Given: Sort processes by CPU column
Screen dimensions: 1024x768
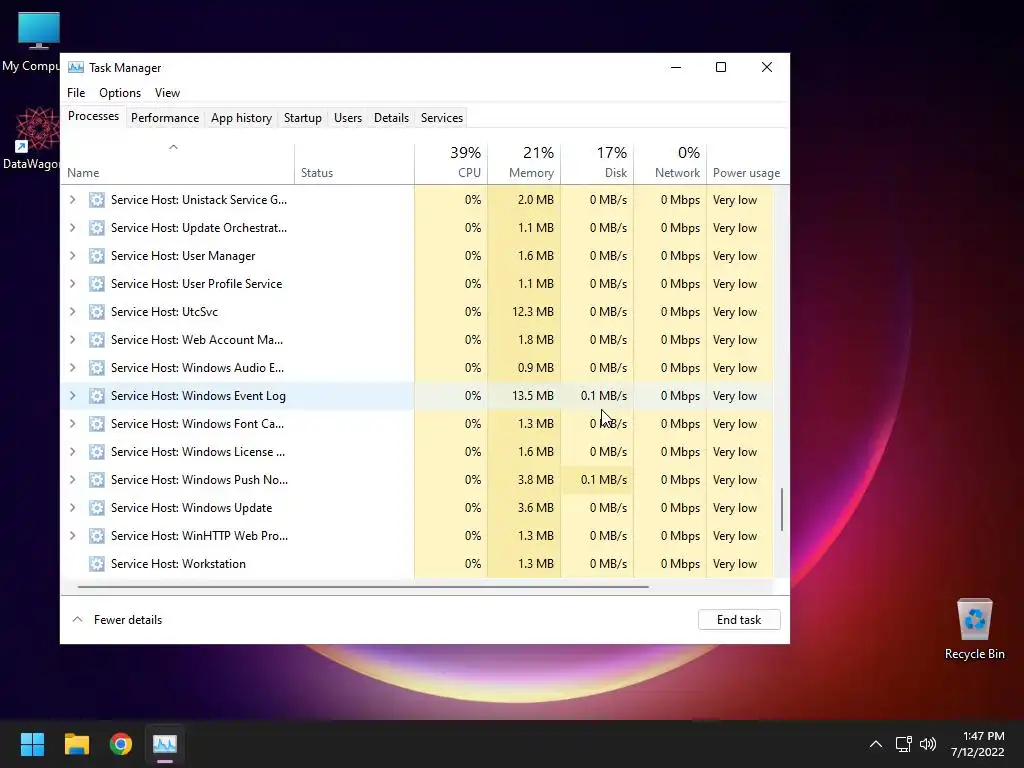Looking at the screenshot, I should [451, 163].
